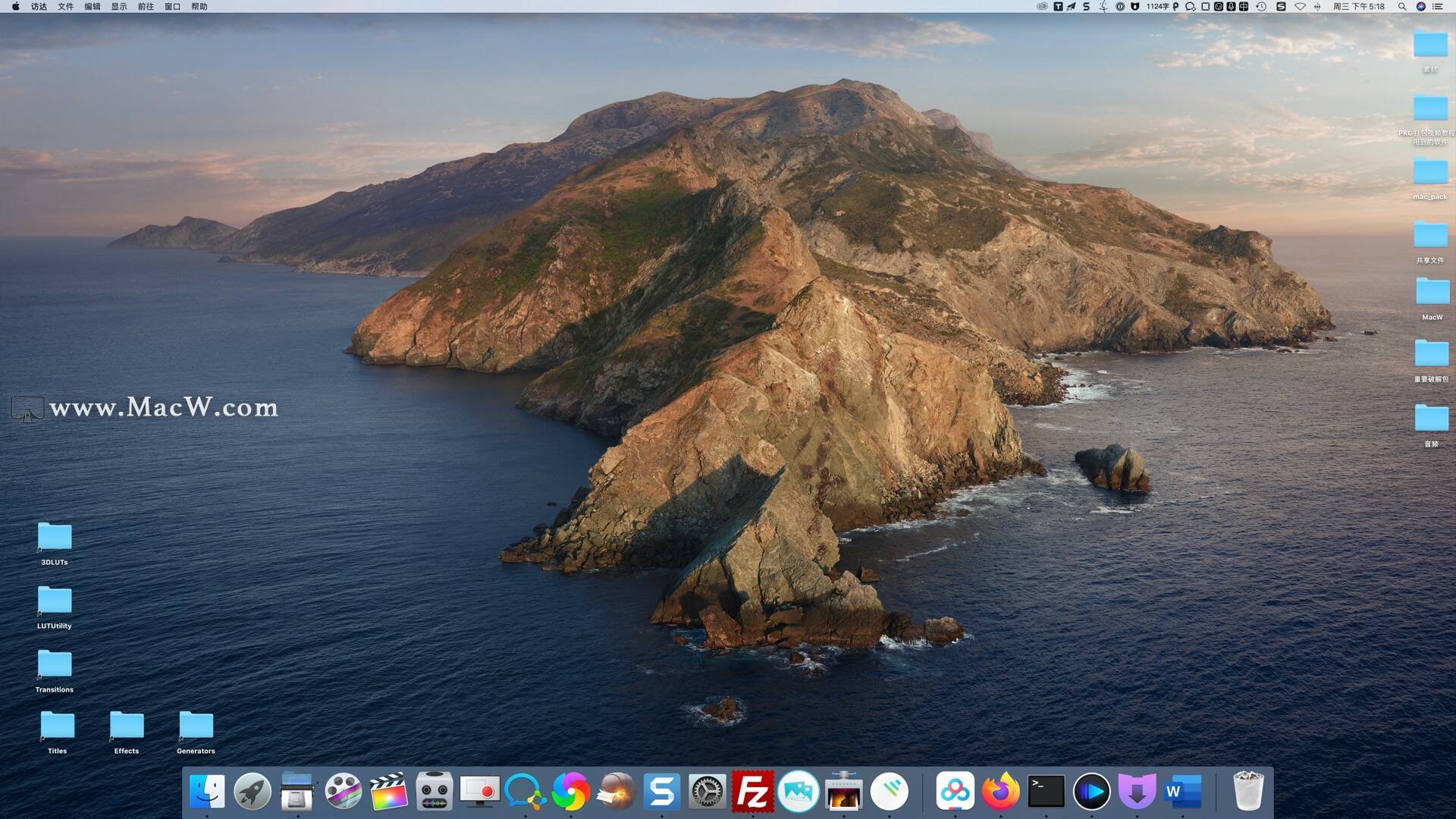
Task: Click the paper plane menu bar icon
Action: point(1071,7)
